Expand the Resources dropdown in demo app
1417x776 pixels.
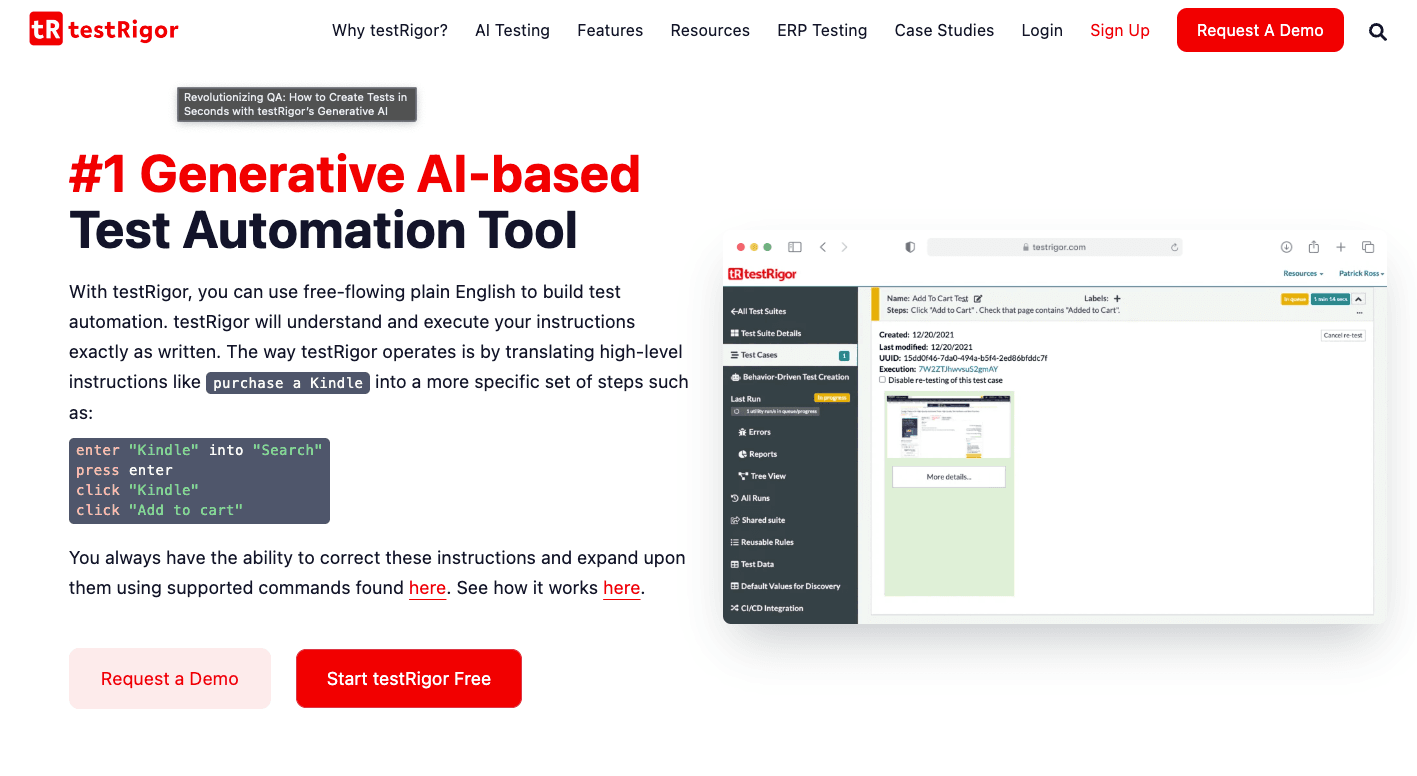pyautogui.click(x=1303, y=273)
